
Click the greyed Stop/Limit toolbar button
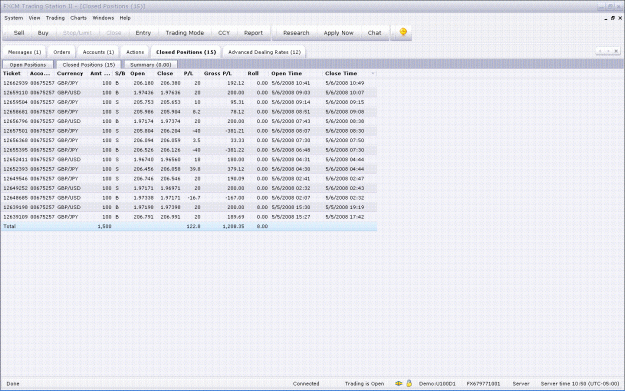77,33
